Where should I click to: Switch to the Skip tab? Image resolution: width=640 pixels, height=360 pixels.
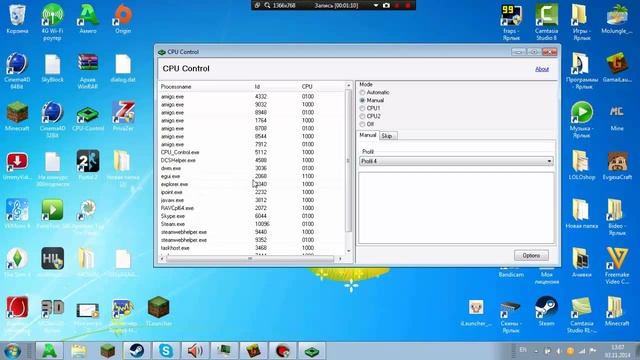click(387, 136)
